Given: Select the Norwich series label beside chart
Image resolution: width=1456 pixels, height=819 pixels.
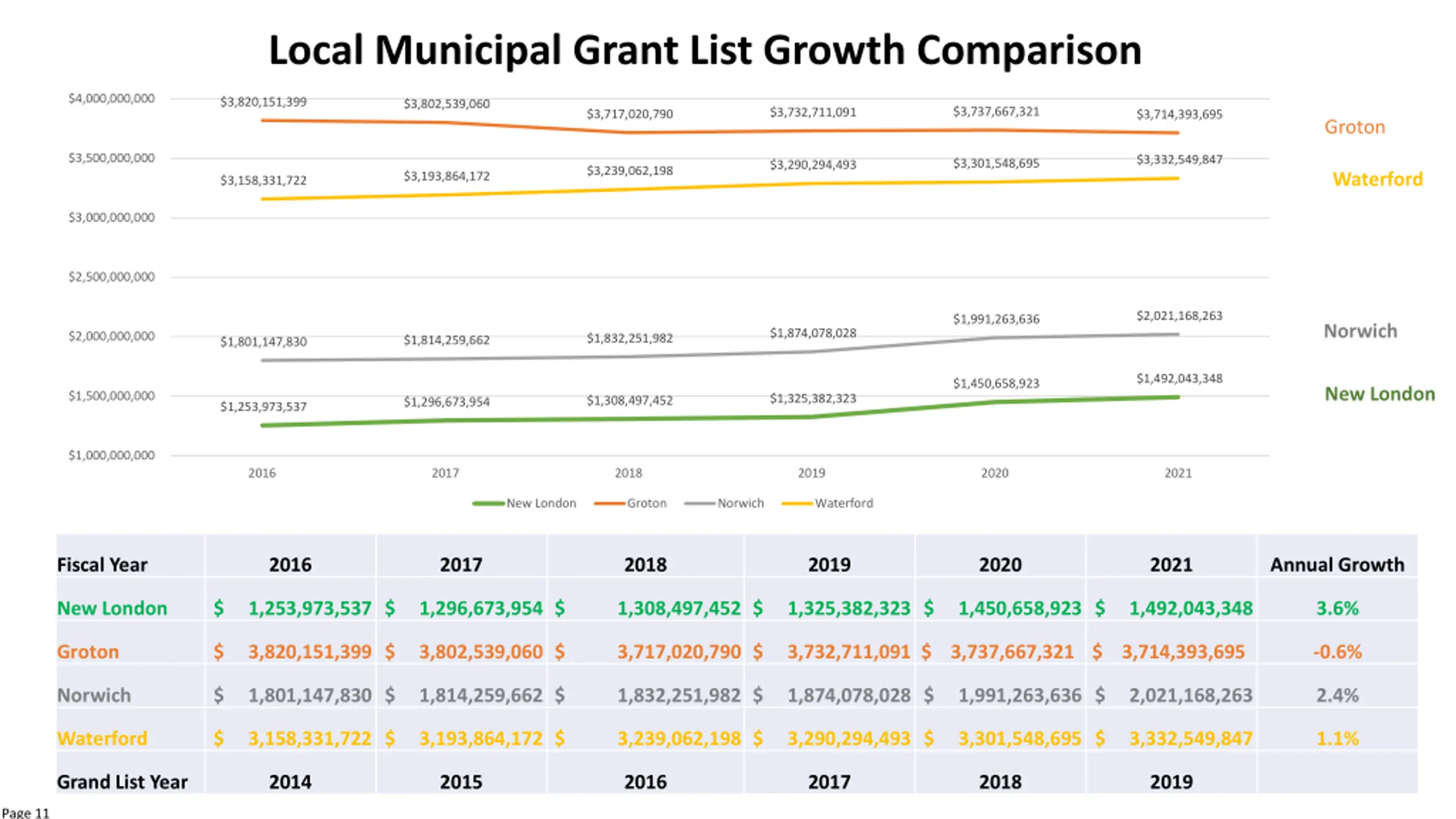Looking at the screenshot, I should 1360,331.
